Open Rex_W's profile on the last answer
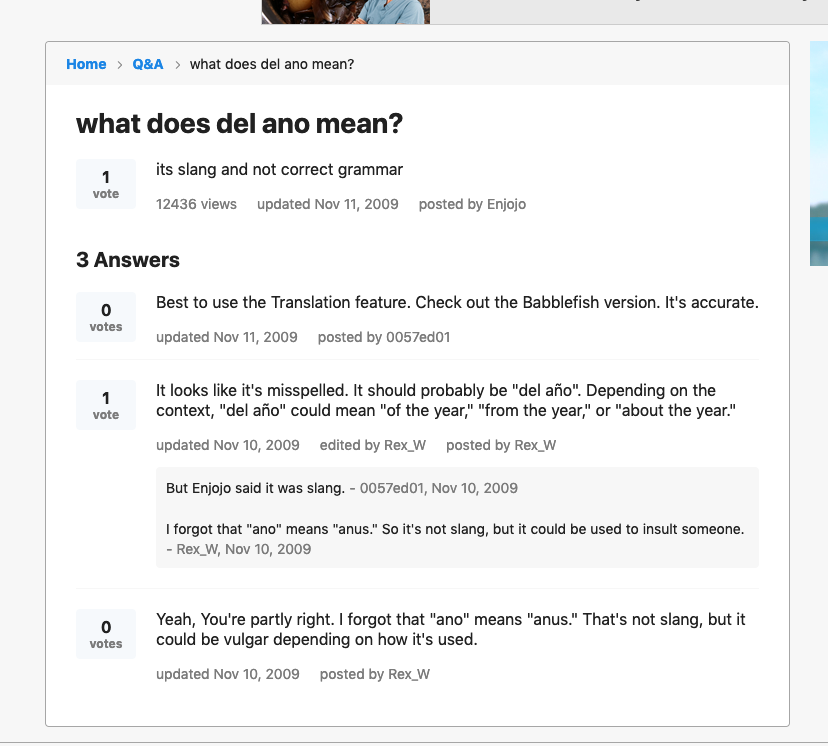Image resolution: width=828 pixels, height=746 pixels. point(409,674)
